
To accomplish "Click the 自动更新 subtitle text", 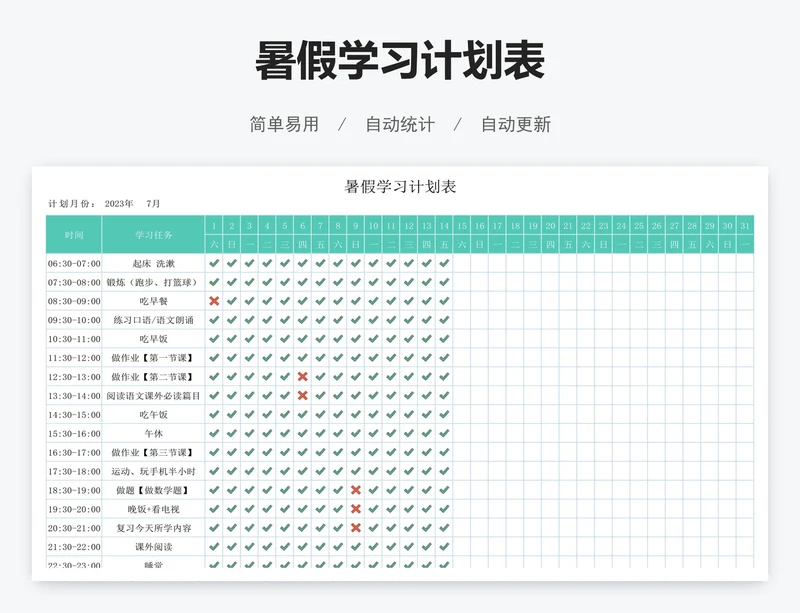I will click(516, 125).
